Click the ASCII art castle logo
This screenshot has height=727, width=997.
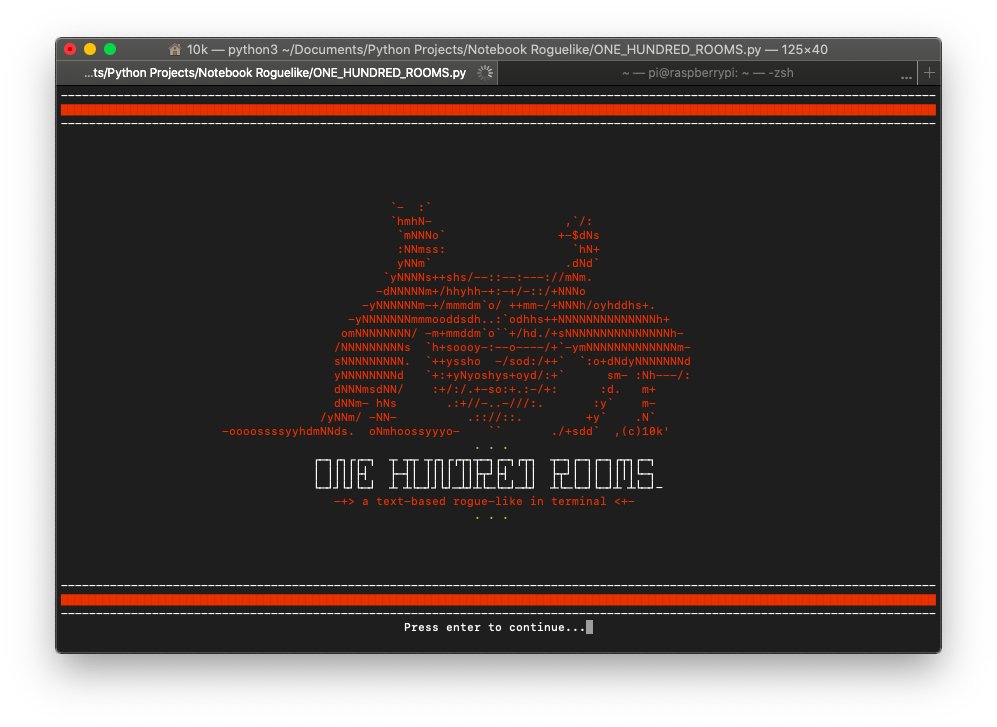click(457, 320)
